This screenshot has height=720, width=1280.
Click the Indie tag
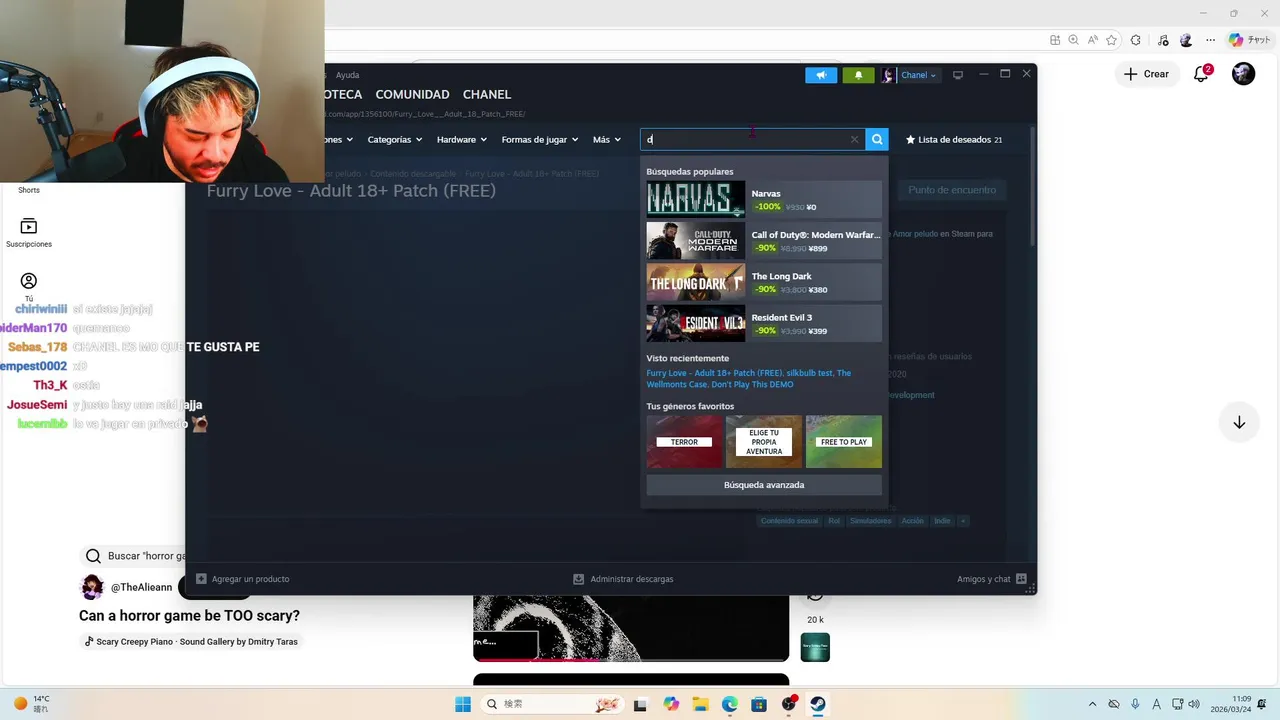click(x=942, y=521)
